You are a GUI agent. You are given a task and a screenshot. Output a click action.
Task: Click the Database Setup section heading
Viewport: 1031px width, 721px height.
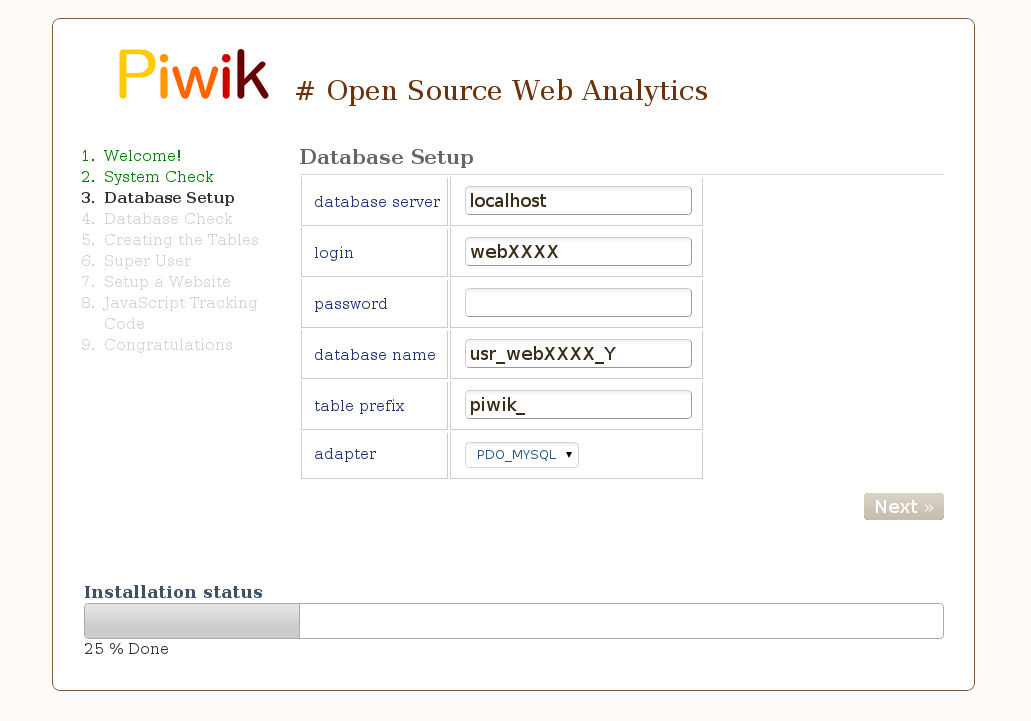[x=386, y=158]
